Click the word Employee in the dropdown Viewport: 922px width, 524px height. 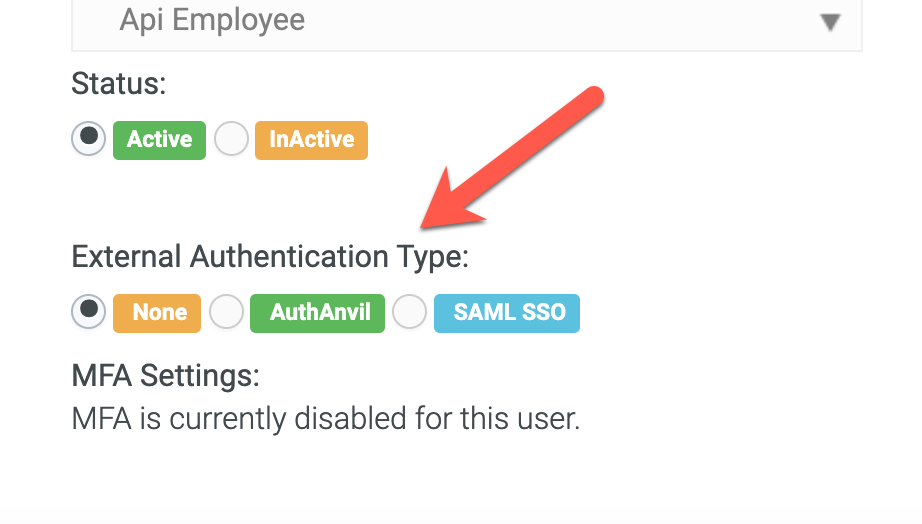coord(239,21)
